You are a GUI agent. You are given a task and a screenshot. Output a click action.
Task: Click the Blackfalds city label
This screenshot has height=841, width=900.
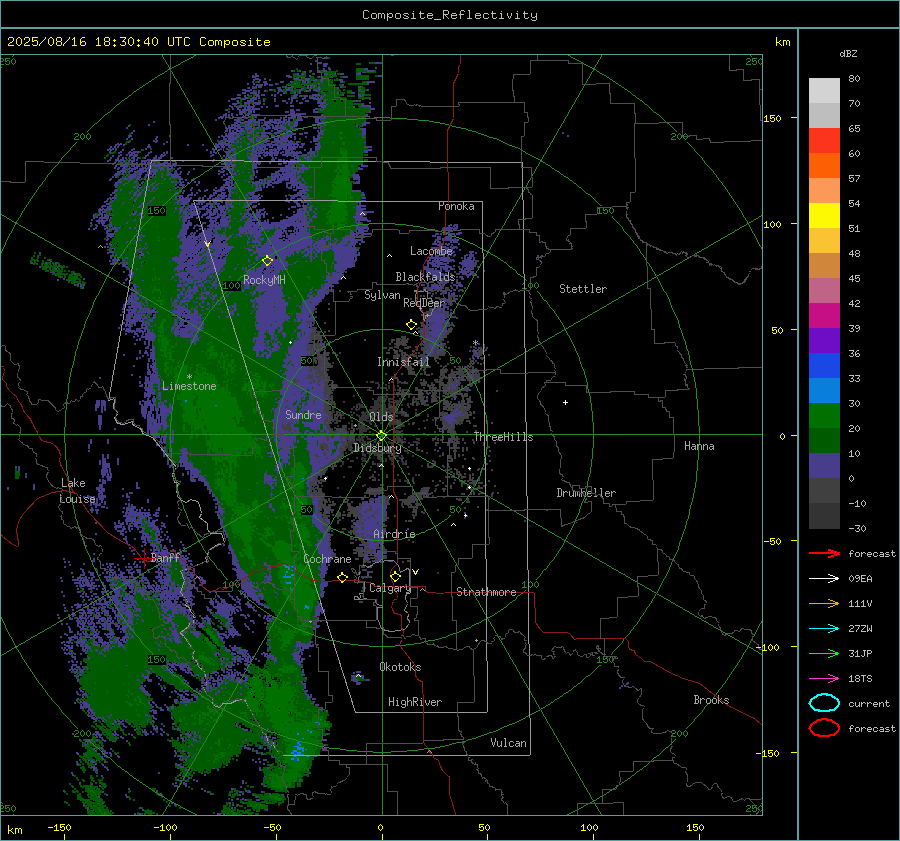click(x=425, y=277)
